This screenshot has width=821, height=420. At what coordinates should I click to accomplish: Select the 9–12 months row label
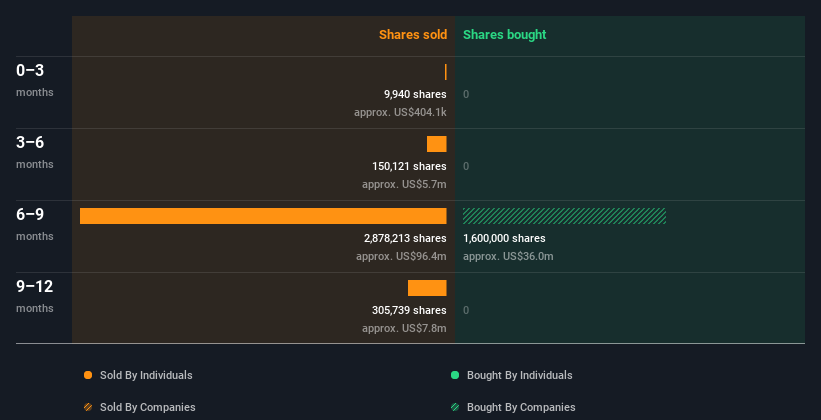(35, 296)
